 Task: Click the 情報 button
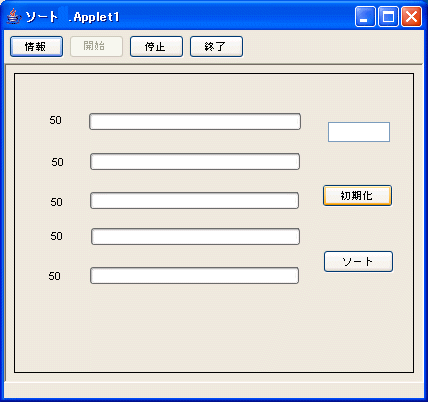coord(36,46)
